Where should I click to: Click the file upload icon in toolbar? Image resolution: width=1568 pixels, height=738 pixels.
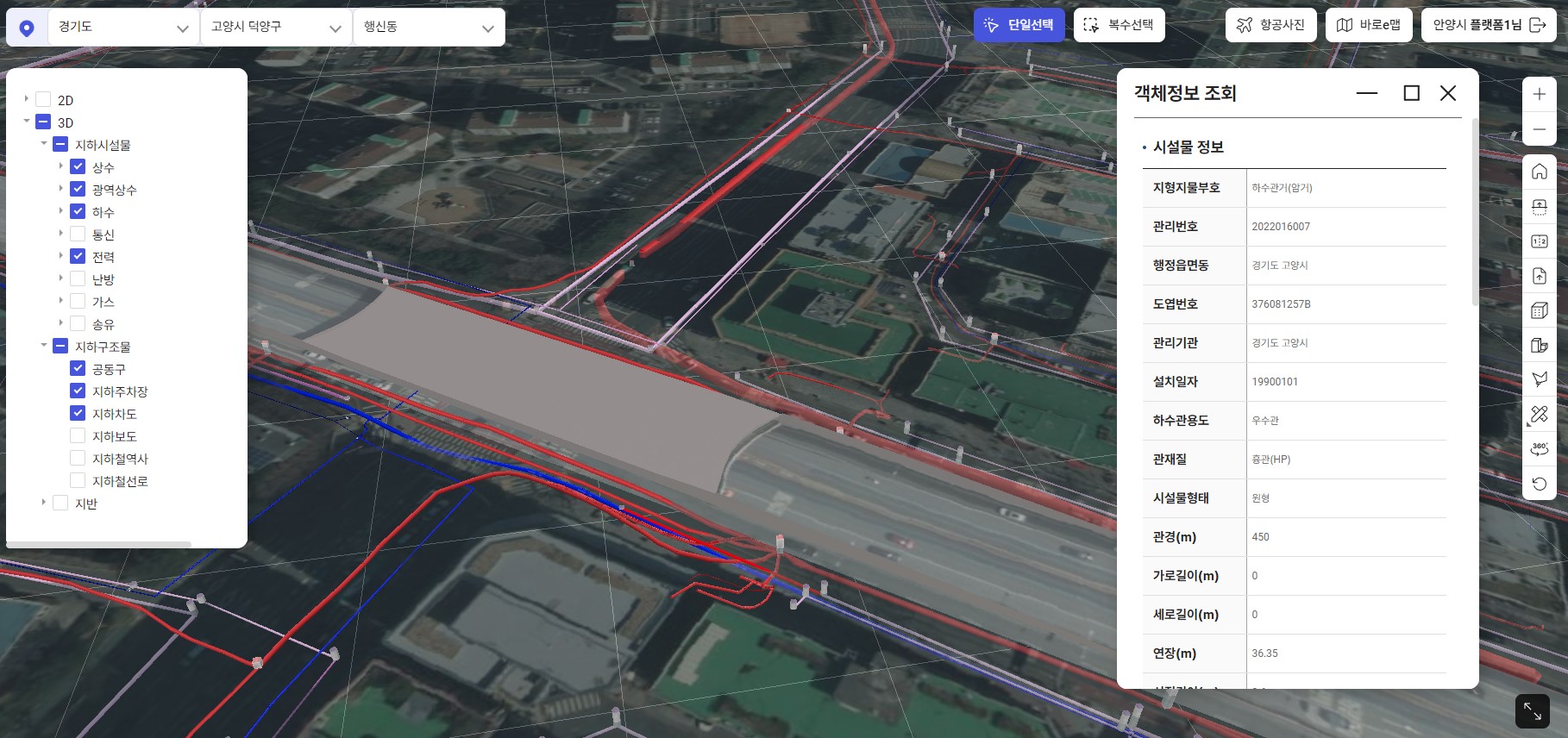(1540, 276)
